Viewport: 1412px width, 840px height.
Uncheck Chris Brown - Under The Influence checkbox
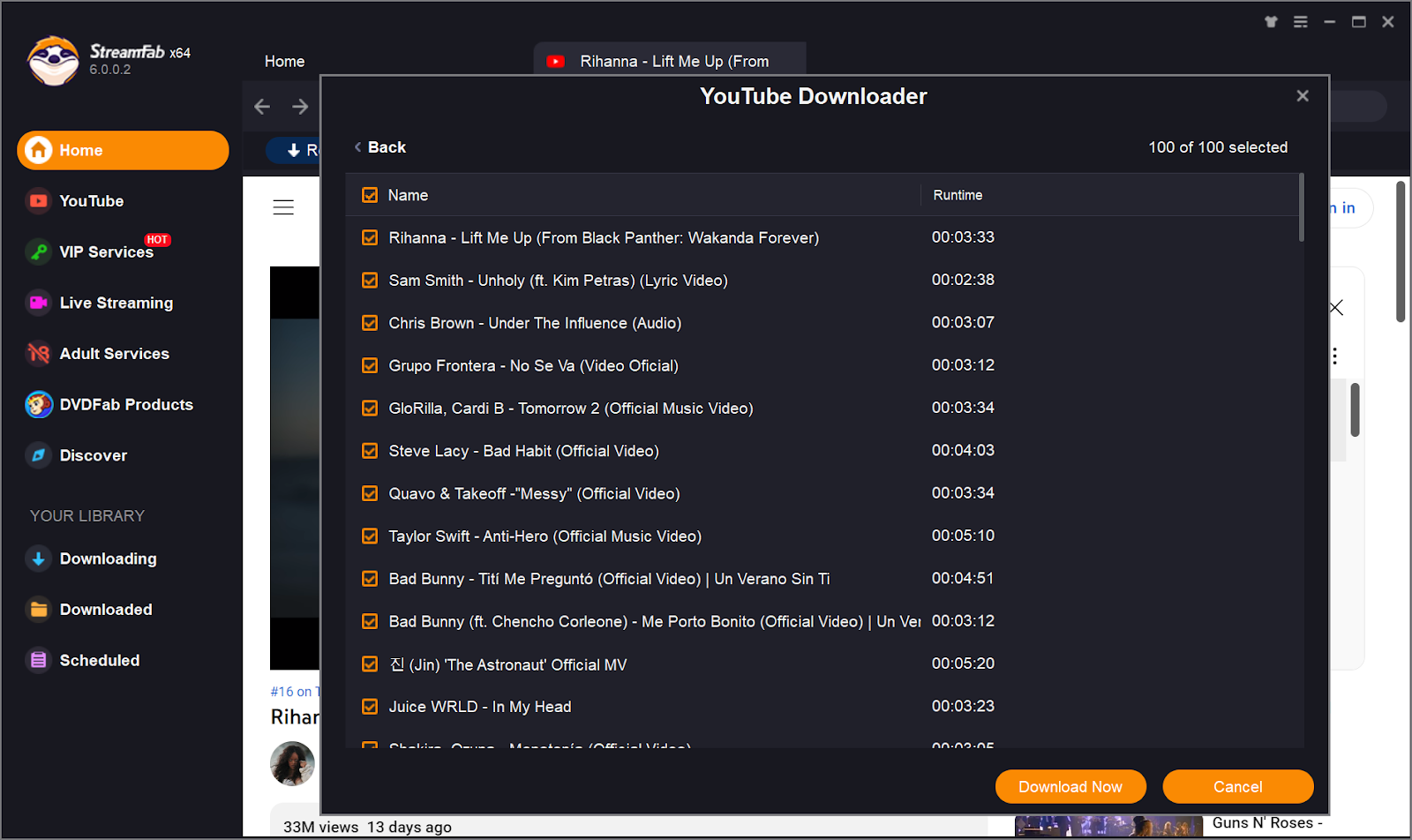[370, 323]
